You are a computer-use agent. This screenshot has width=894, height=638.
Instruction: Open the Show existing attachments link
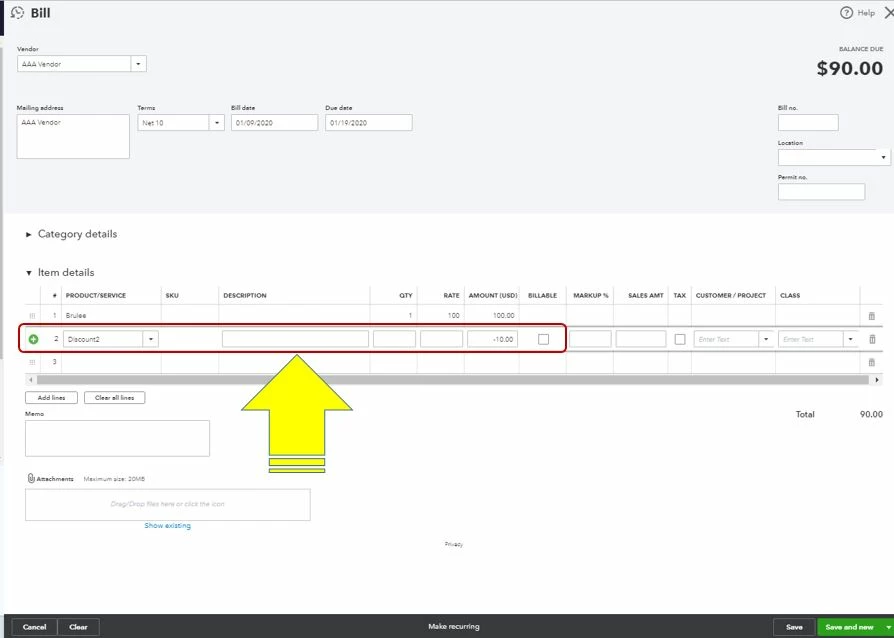[168, 526]
